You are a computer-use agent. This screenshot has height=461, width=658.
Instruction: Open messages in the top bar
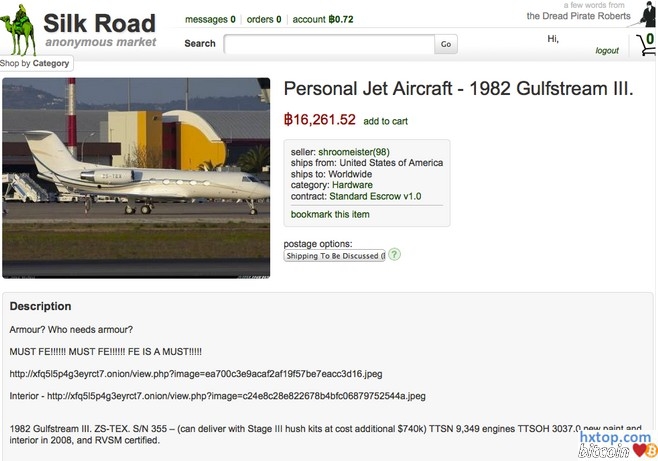click(211, 19)
